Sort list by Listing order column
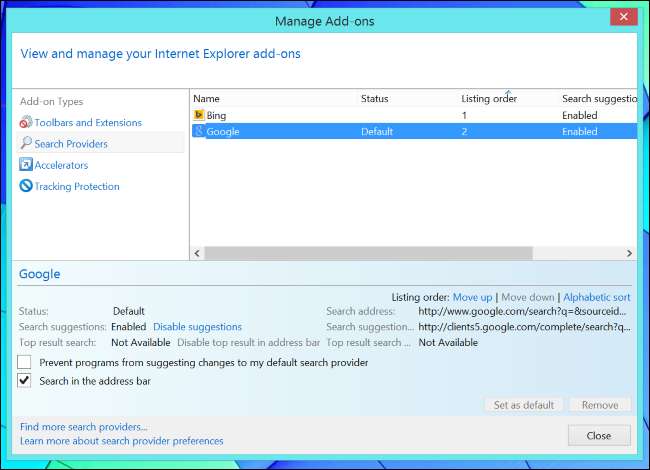 (489, 99)
